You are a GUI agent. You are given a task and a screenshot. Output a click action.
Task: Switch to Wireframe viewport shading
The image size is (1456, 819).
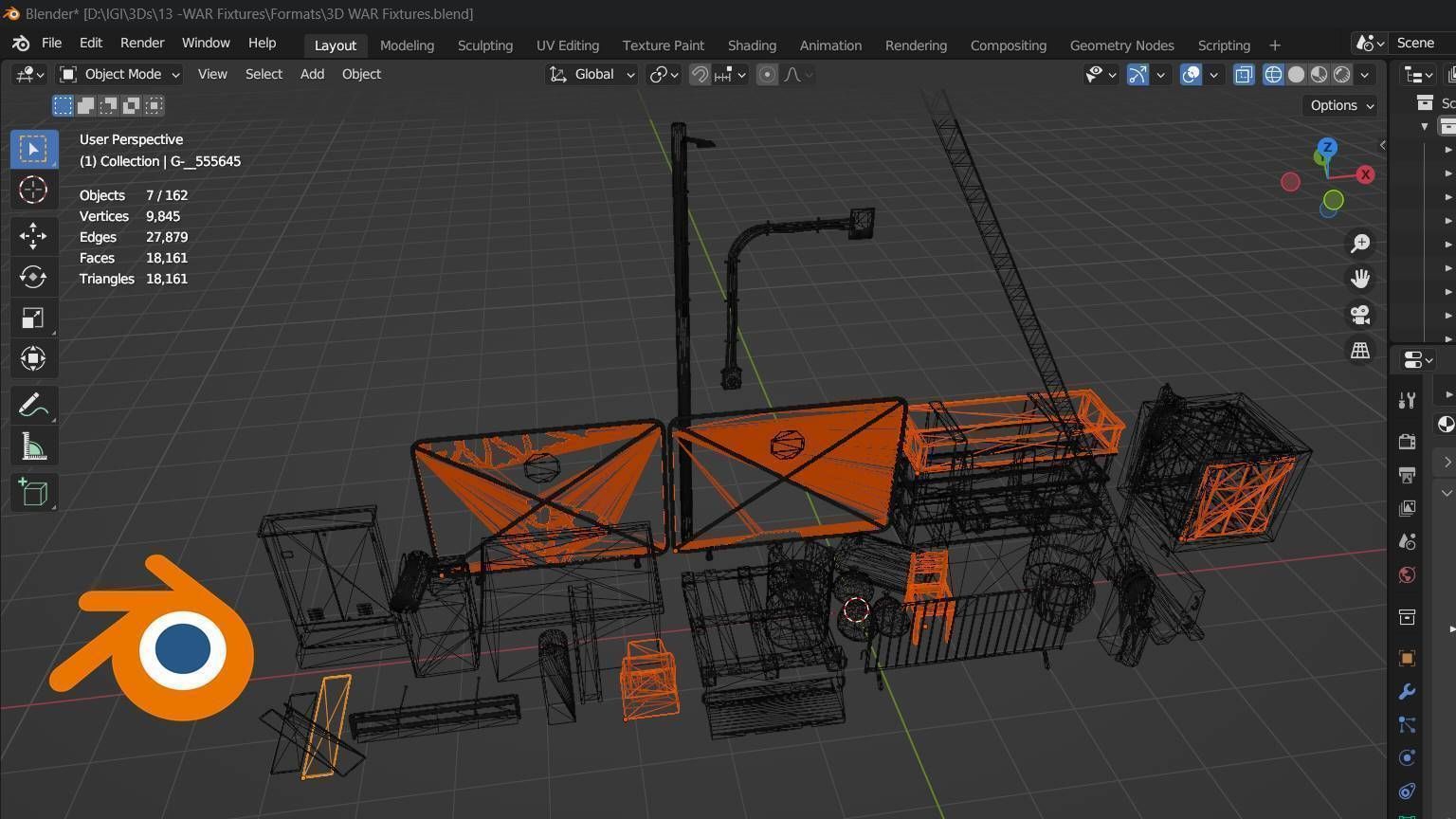[x=1273, y=74]
